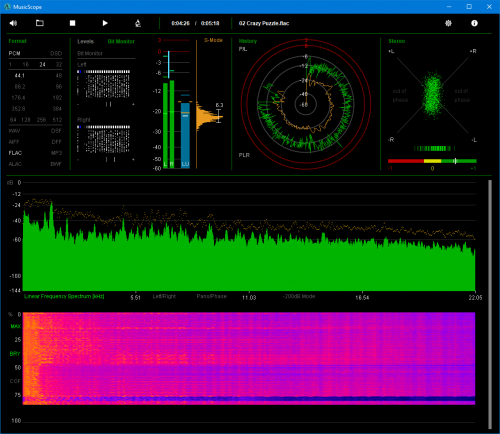Show app info with the info icon

tap(474, 23)
